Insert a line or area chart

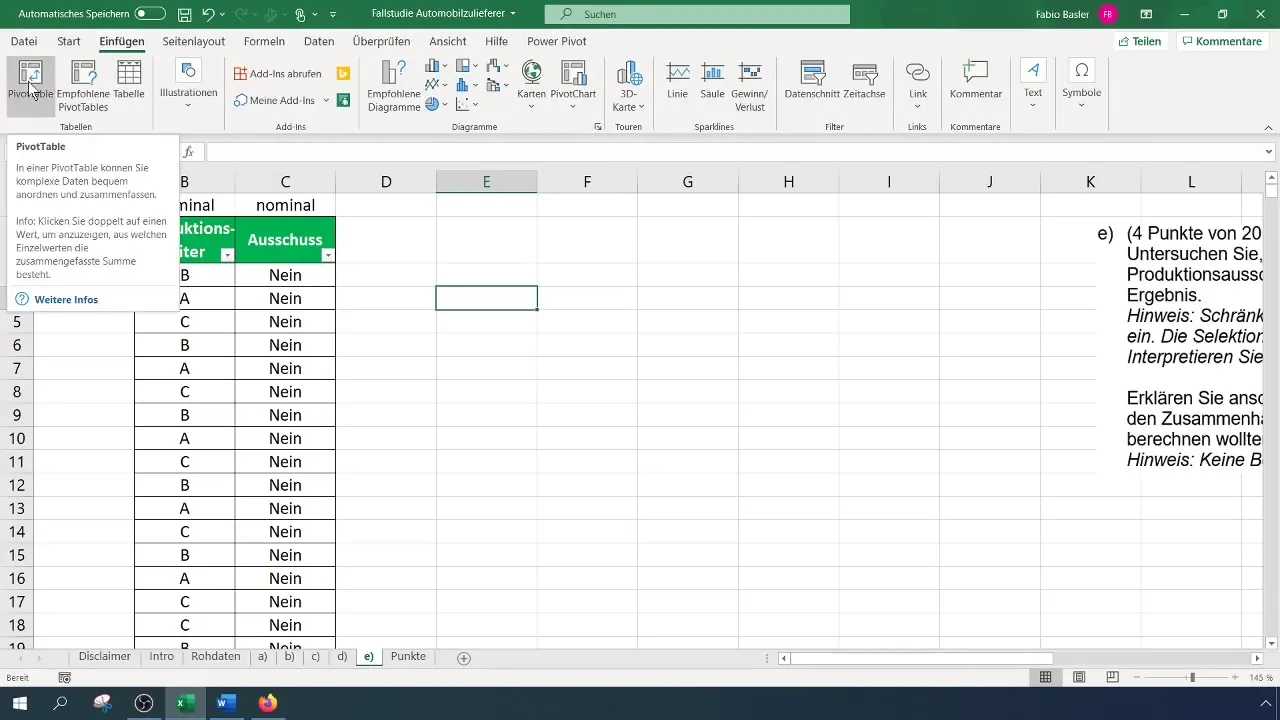[436, 85]
